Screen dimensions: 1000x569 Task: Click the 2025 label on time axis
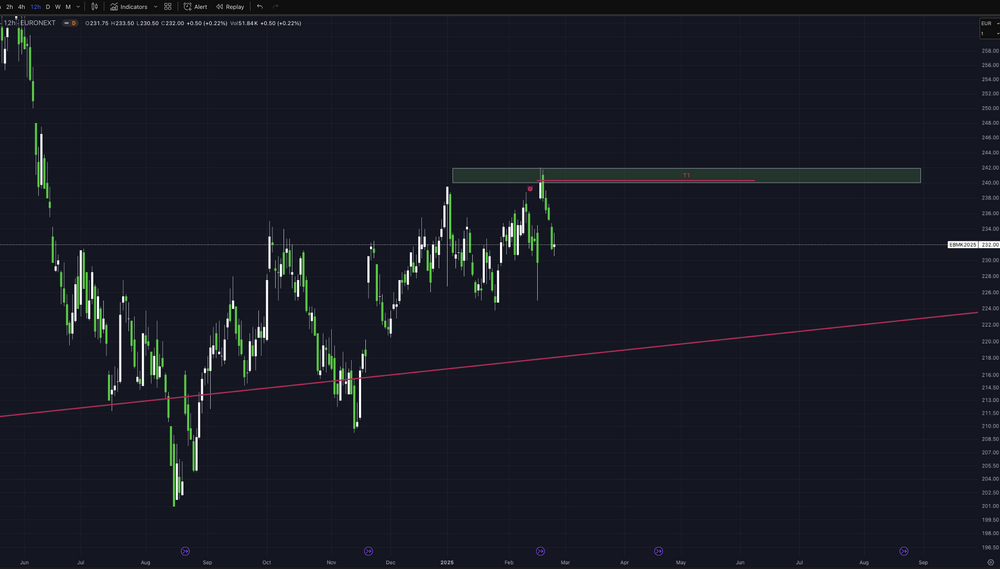(x=447, y=563)
